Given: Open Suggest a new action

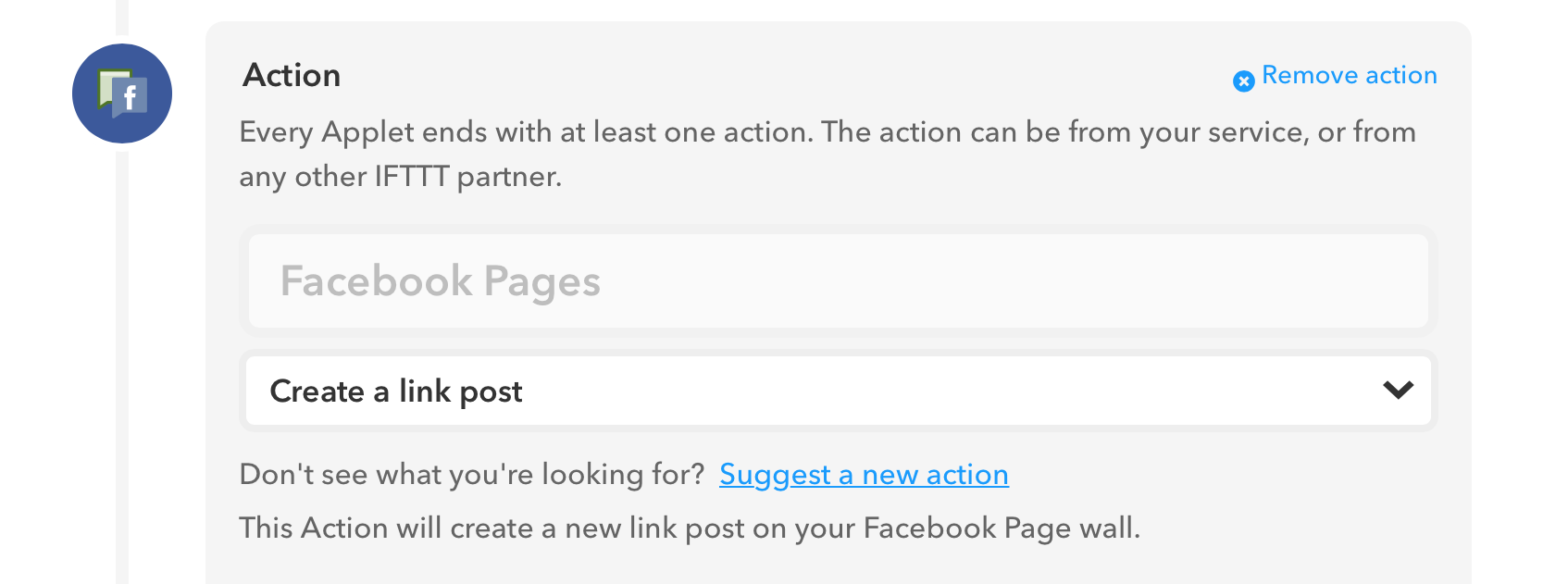Looking at the screenshot, I should [864, 474].
